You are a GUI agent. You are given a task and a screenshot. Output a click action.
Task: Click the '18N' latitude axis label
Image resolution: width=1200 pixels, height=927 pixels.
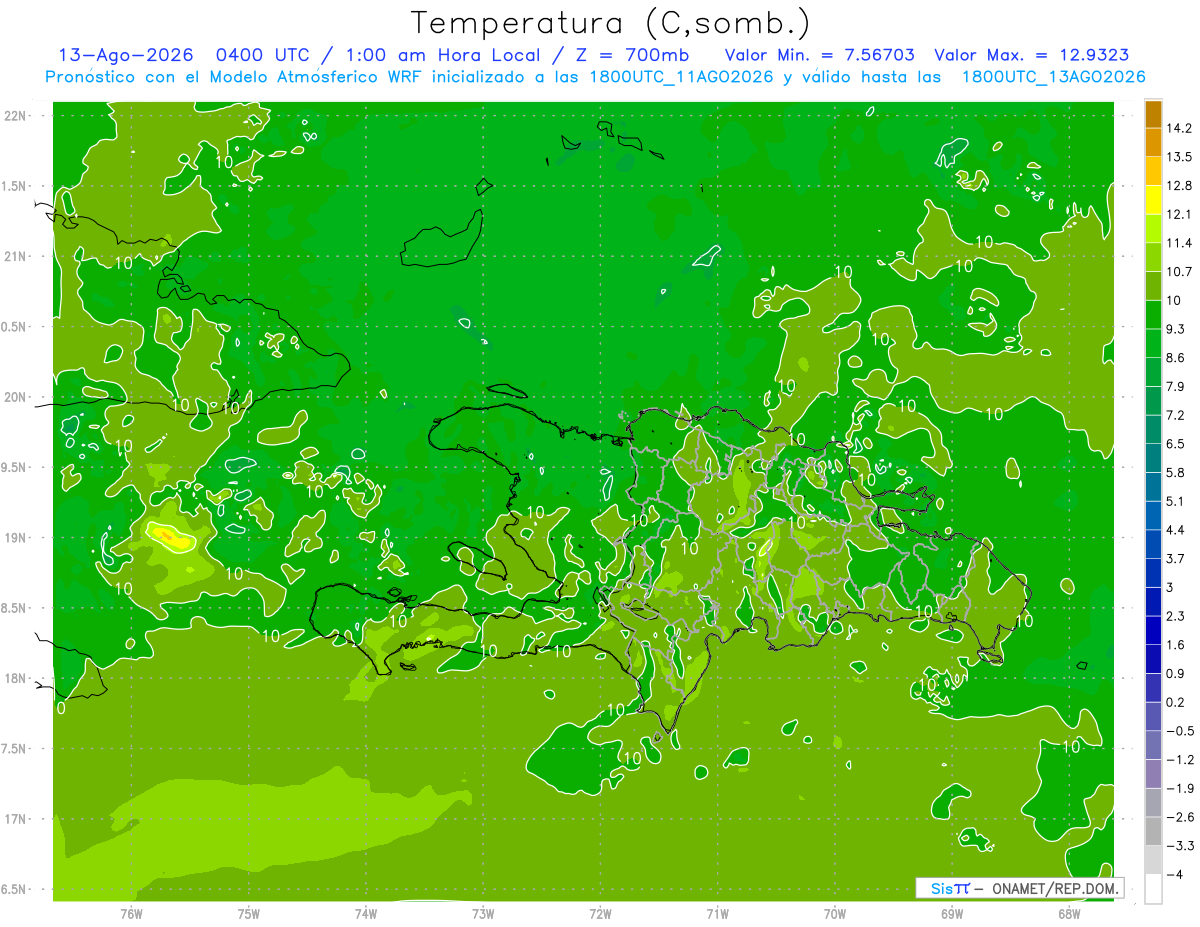click(x=15, y=679)
